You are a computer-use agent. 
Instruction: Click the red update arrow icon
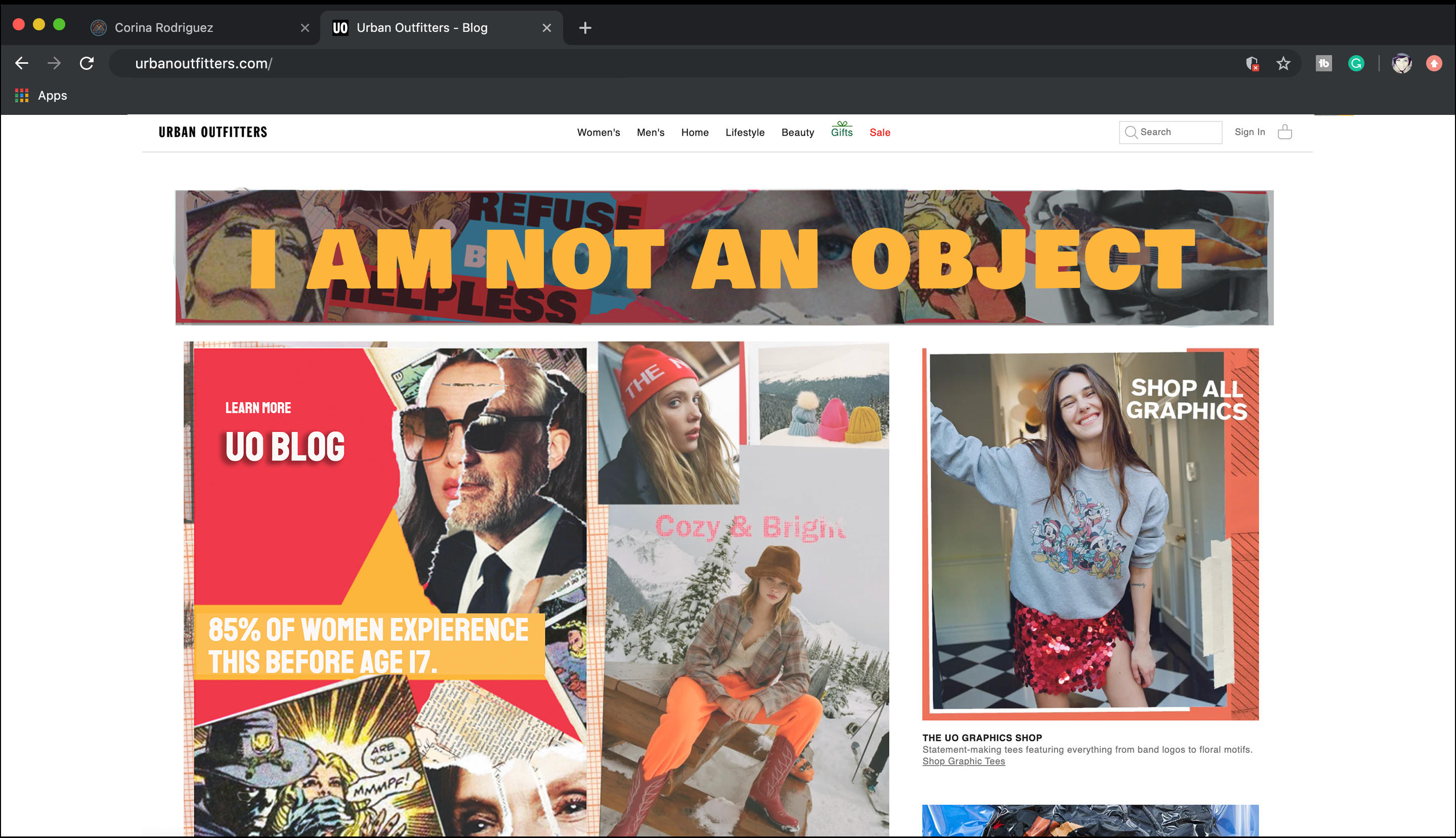[1434, 63]
